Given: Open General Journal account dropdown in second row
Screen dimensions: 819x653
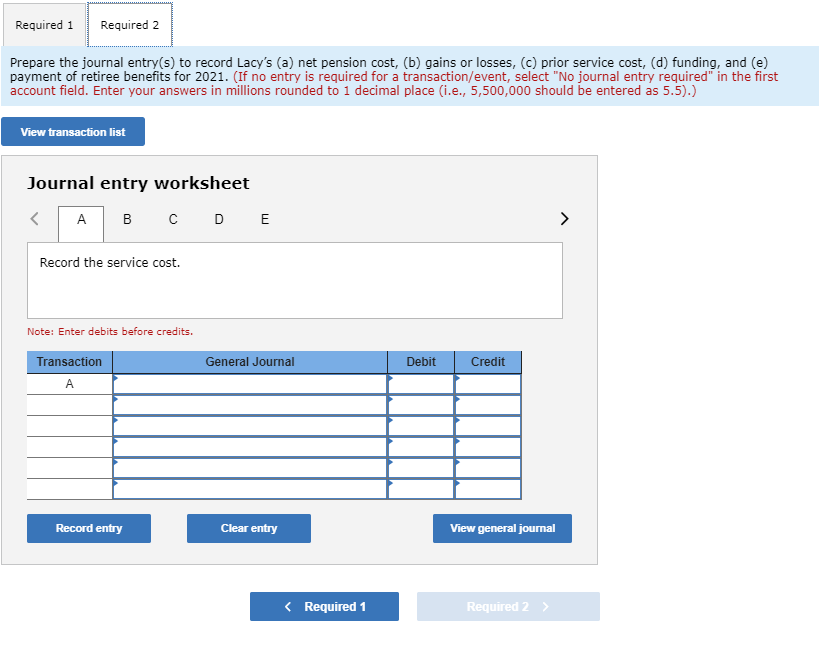Looking at the screenshot, I should coord(250,405).
